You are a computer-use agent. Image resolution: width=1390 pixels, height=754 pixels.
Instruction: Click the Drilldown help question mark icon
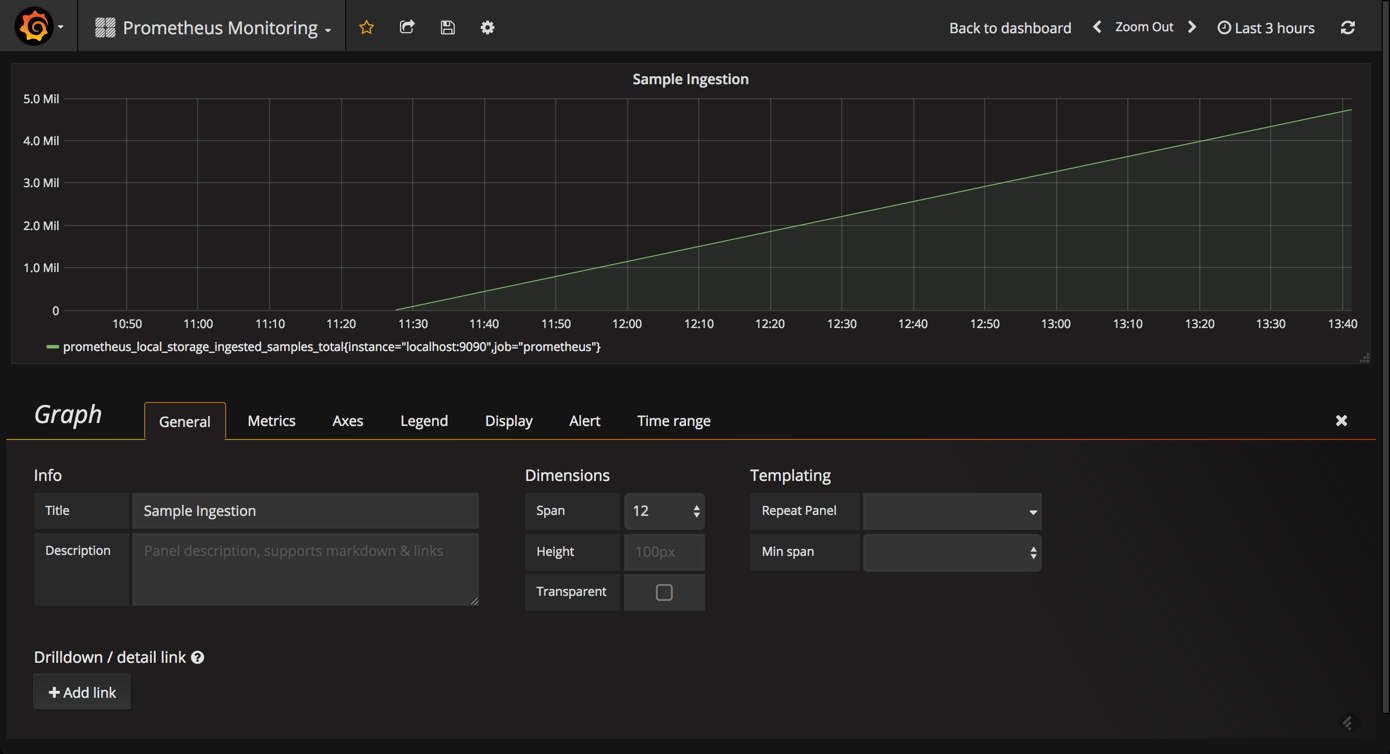tap(198, 657)
